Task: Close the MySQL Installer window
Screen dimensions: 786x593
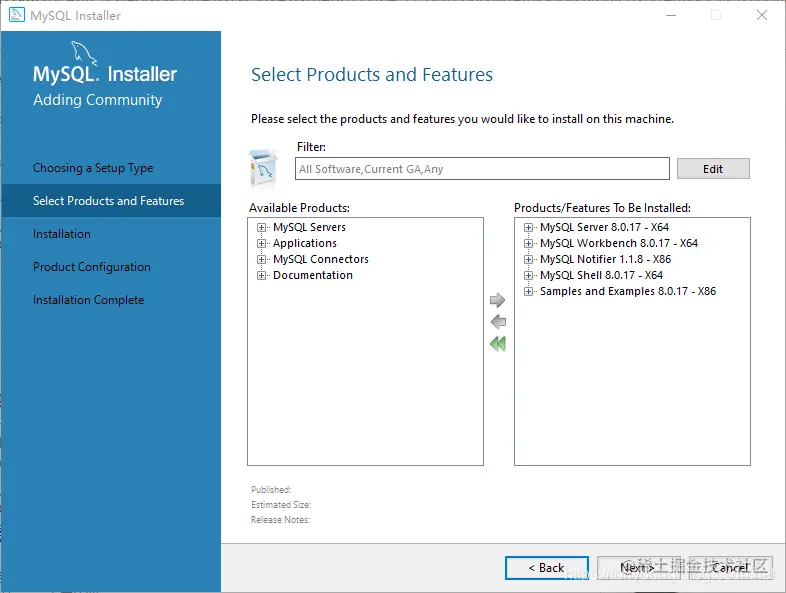Action: click(x=761, y=16)
